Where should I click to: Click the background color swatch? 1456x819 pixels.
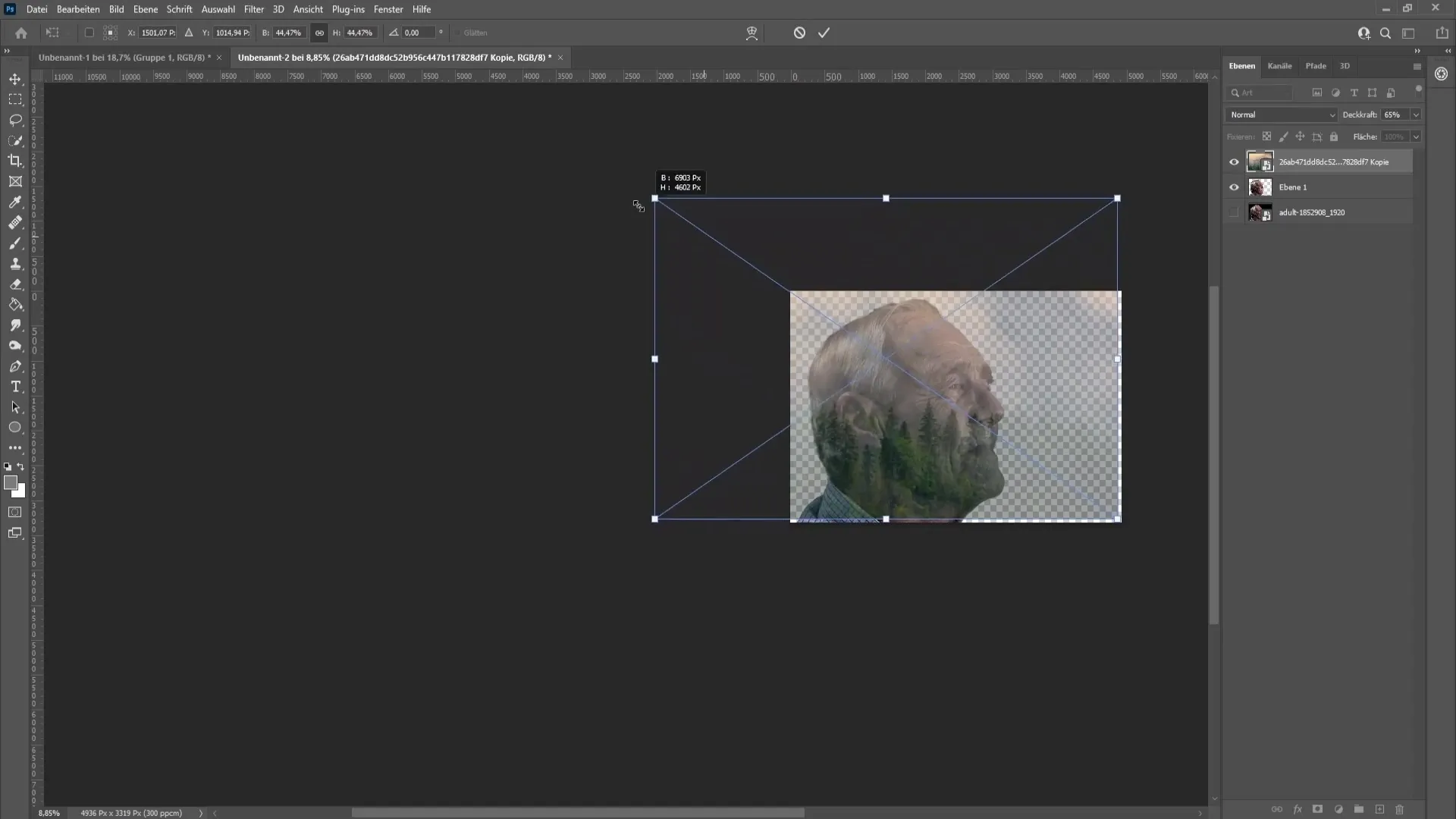pyautogui.click(x=20, y=493)
